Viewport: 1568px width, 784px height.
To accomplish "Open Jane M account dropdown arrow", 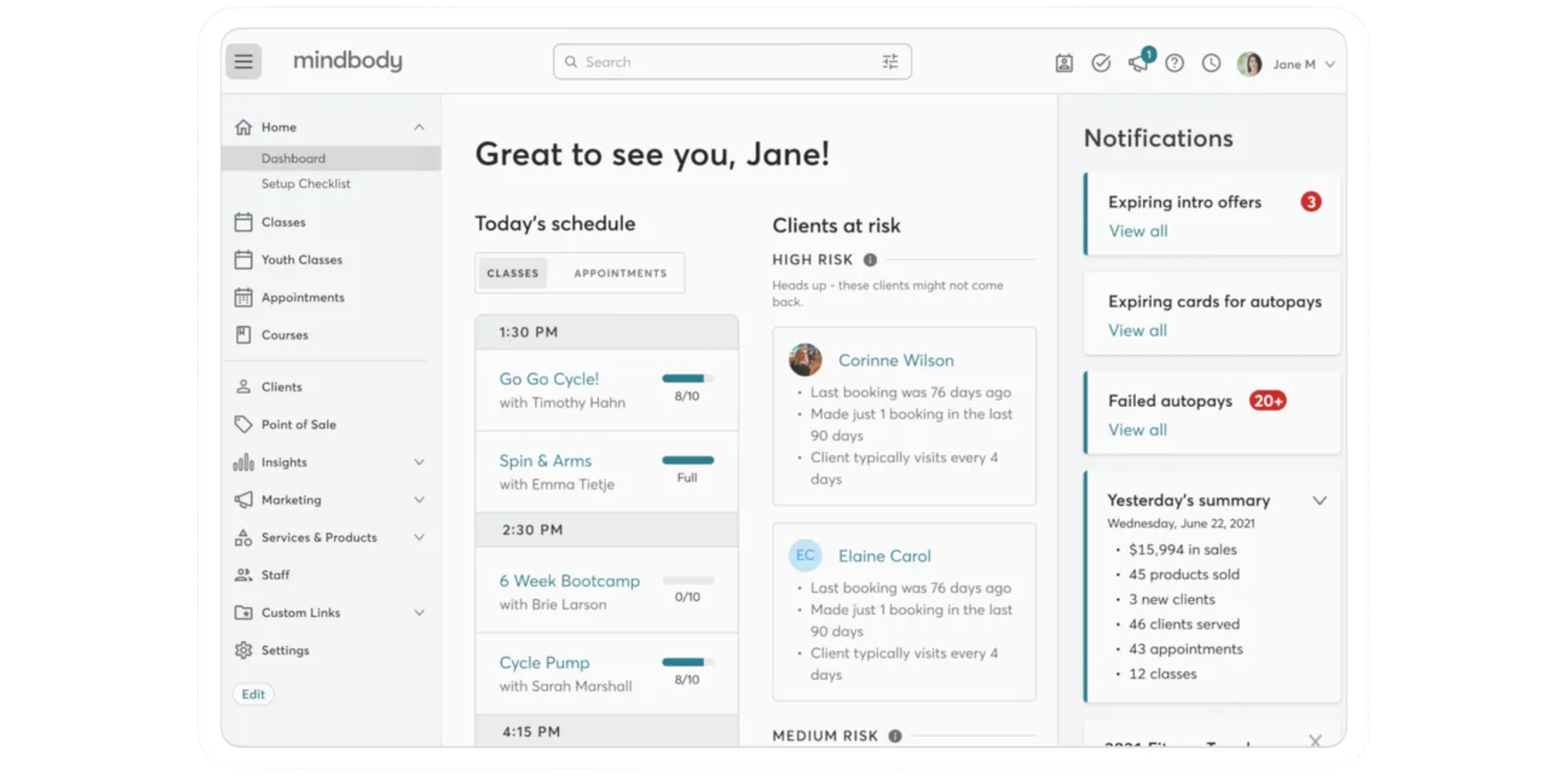I will pos(1330,64).
